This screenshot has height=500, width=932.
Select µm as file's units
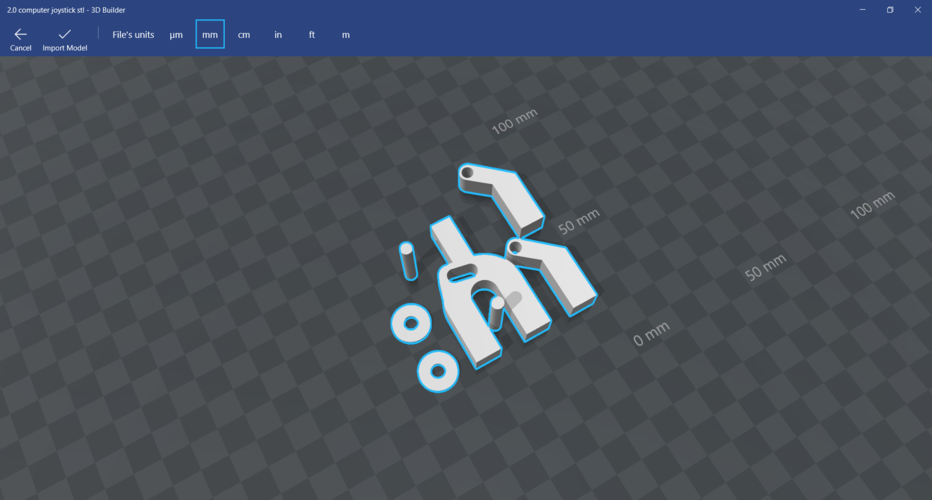coord(176,34)
